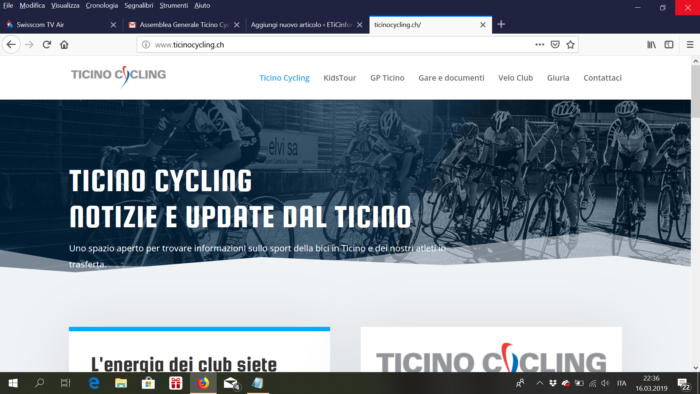Viewport: 700px width, 394px height.
Task: Open the People icon in system tray
Action: [520, 383]
